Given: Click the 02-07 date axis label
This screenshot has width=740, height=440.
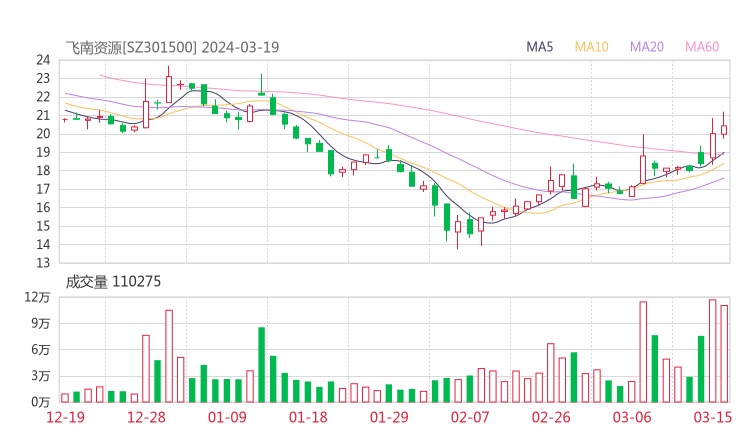Looking at the screenshot, I should [x=470, y=417].
